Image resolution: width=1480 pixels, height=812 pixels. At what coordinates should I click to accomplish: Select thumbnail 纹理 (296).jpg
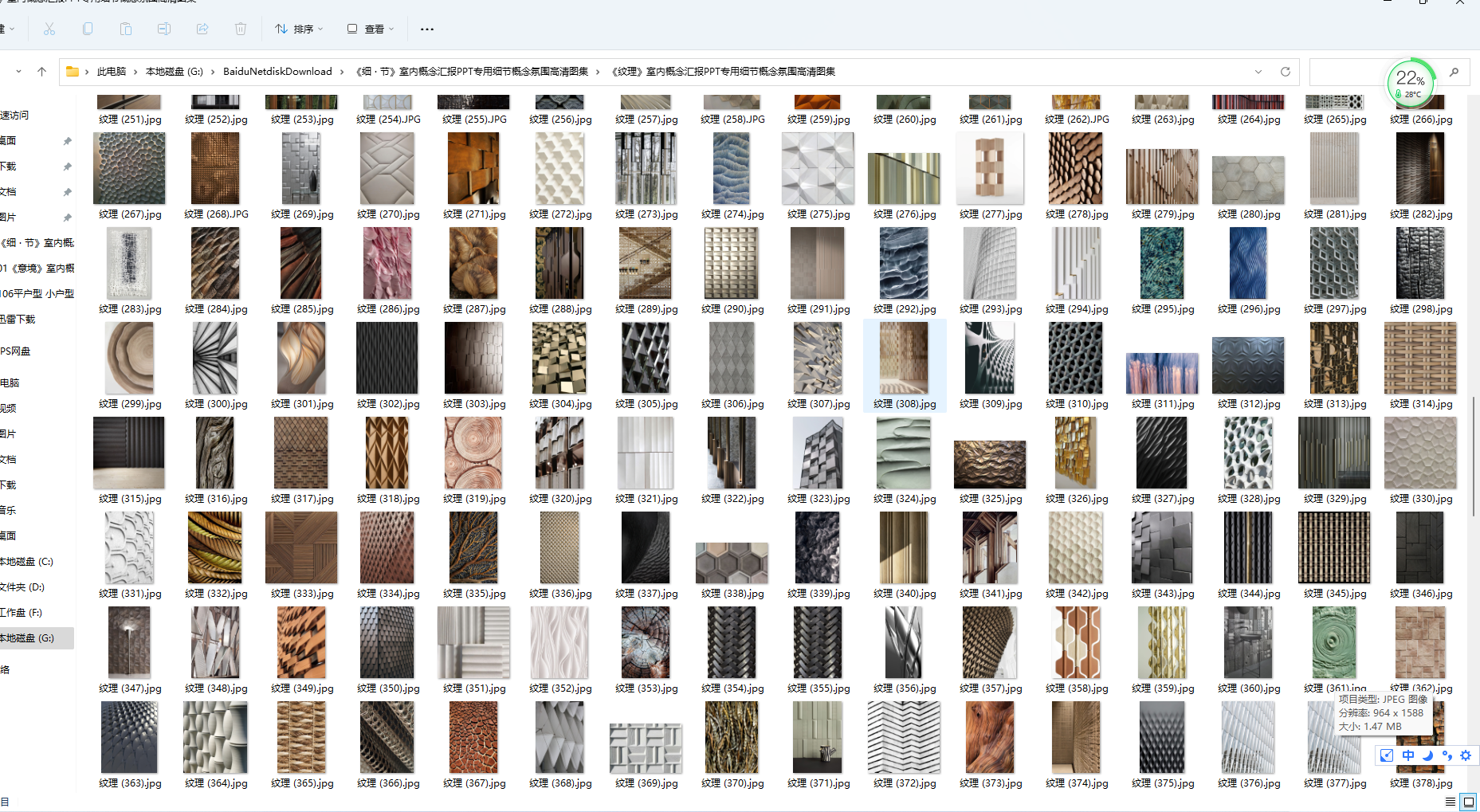pos(1248,263)
